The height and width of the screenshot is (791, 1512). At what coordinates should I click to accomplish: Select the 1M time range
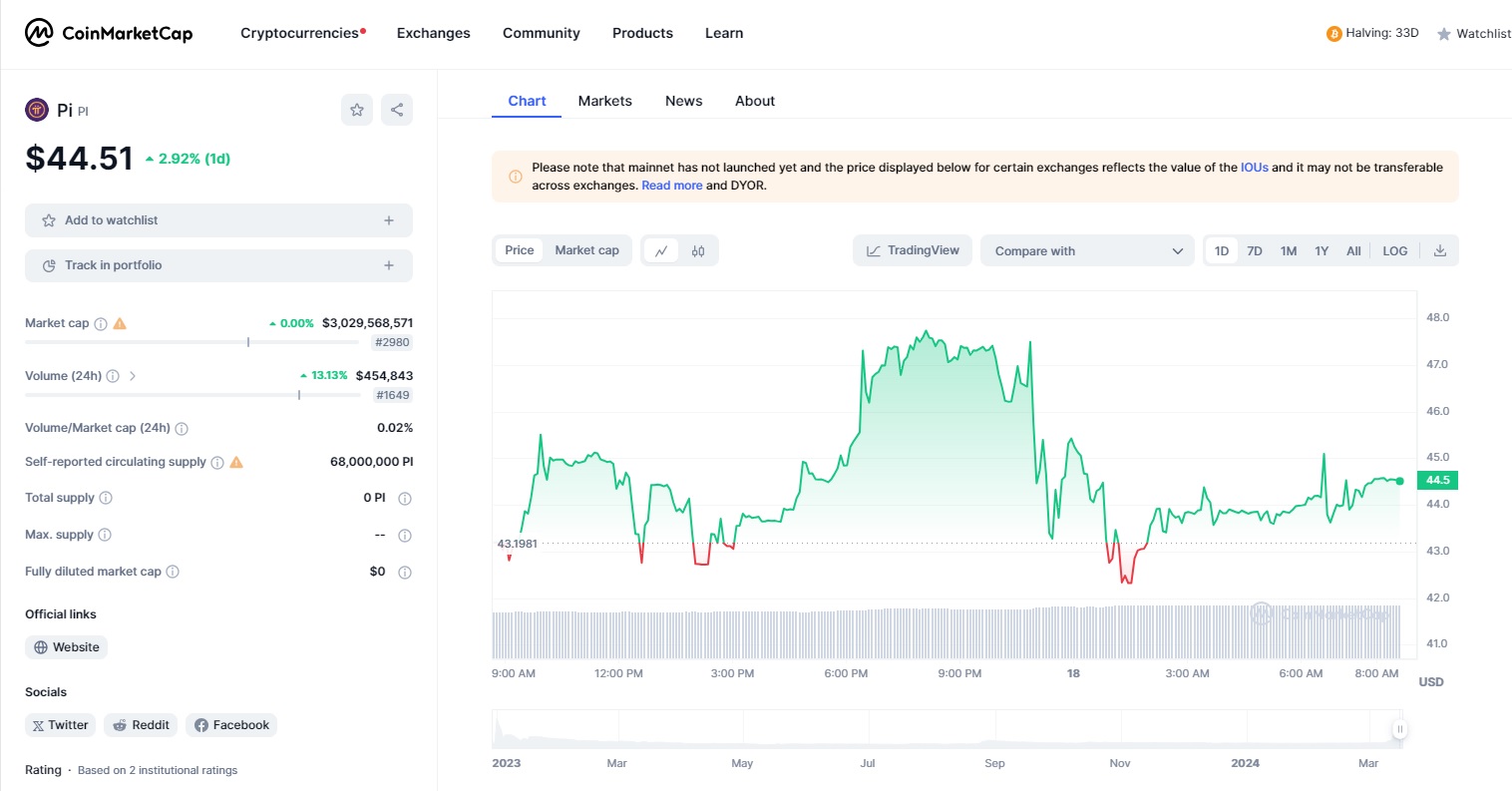(1289, 251)
